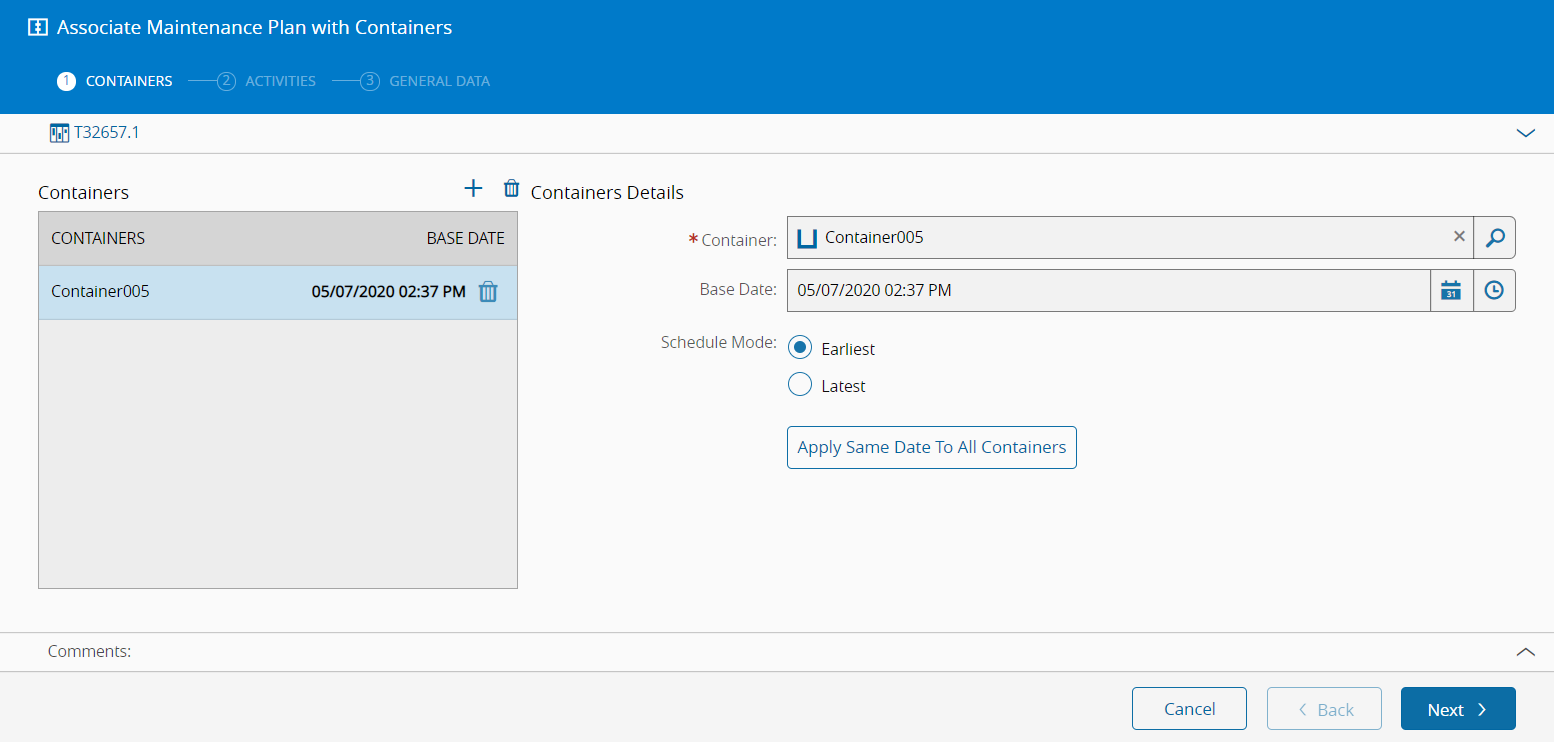The width and height of the screenshot is (1554, 742).
Task: Cancel the association wizard
Action: pos(1189,709)
